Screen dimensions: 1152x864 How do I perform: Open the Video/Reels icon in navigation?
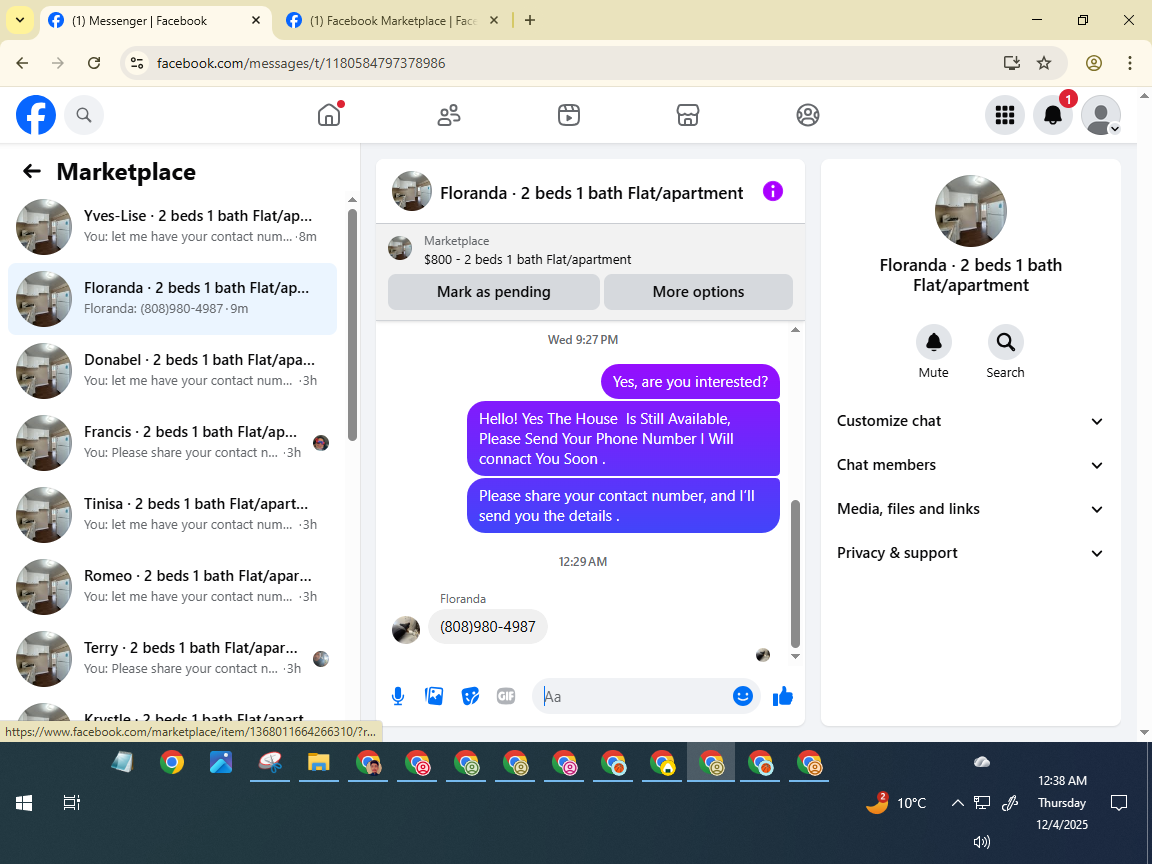pyautogui.click(x=569, y=115)
